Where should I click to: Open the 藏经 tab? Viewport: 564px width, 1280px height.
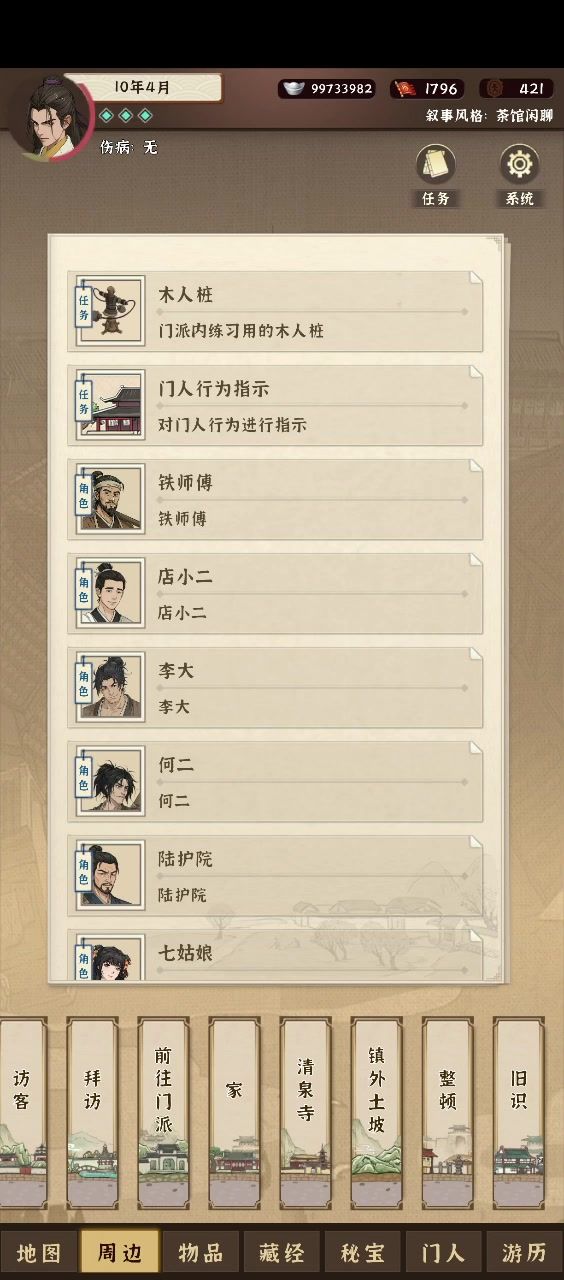[282, 1253]
